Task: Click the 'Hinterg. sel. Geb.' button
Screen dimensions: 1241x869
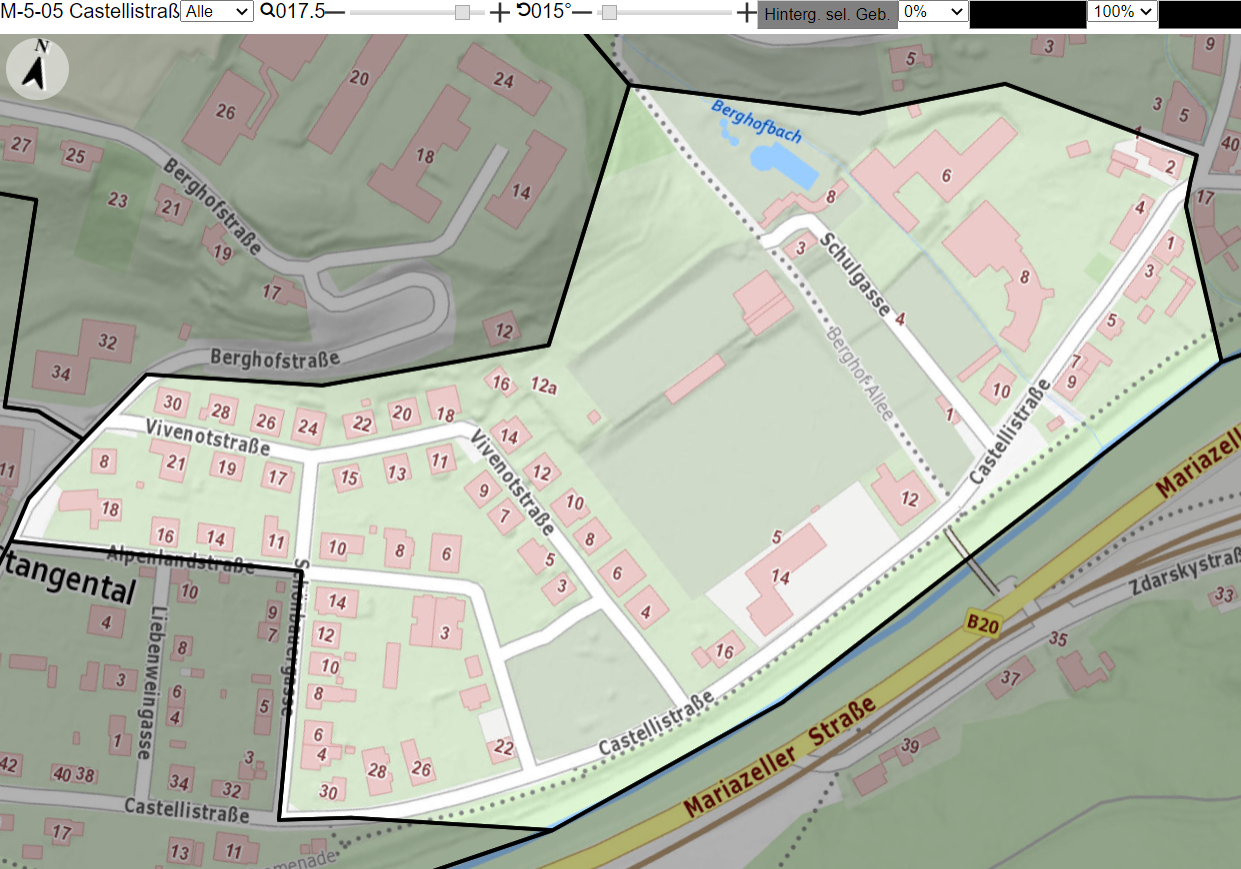Action: [x=827, y=14]
